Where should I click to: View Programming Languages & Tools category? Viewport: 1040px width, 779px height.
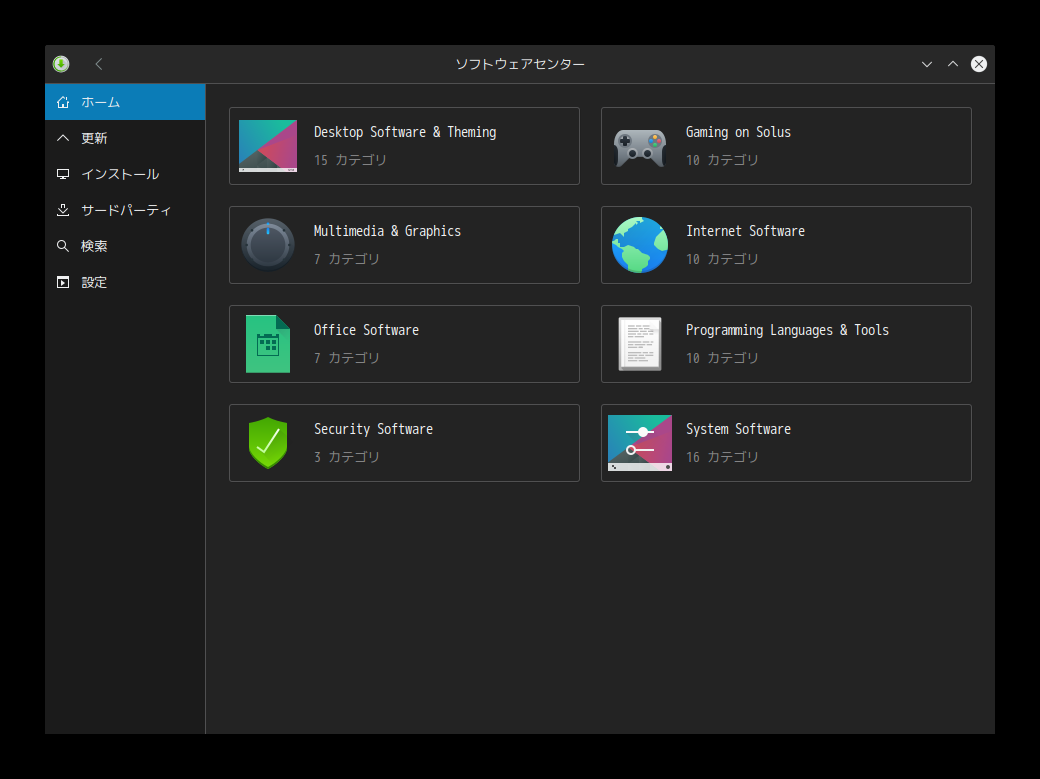pos(787,344)
